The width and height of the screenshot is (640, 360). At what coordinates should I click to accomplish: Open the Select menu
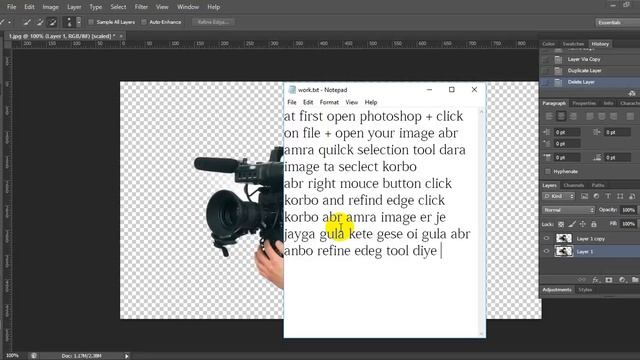click(x=118, y=7)
